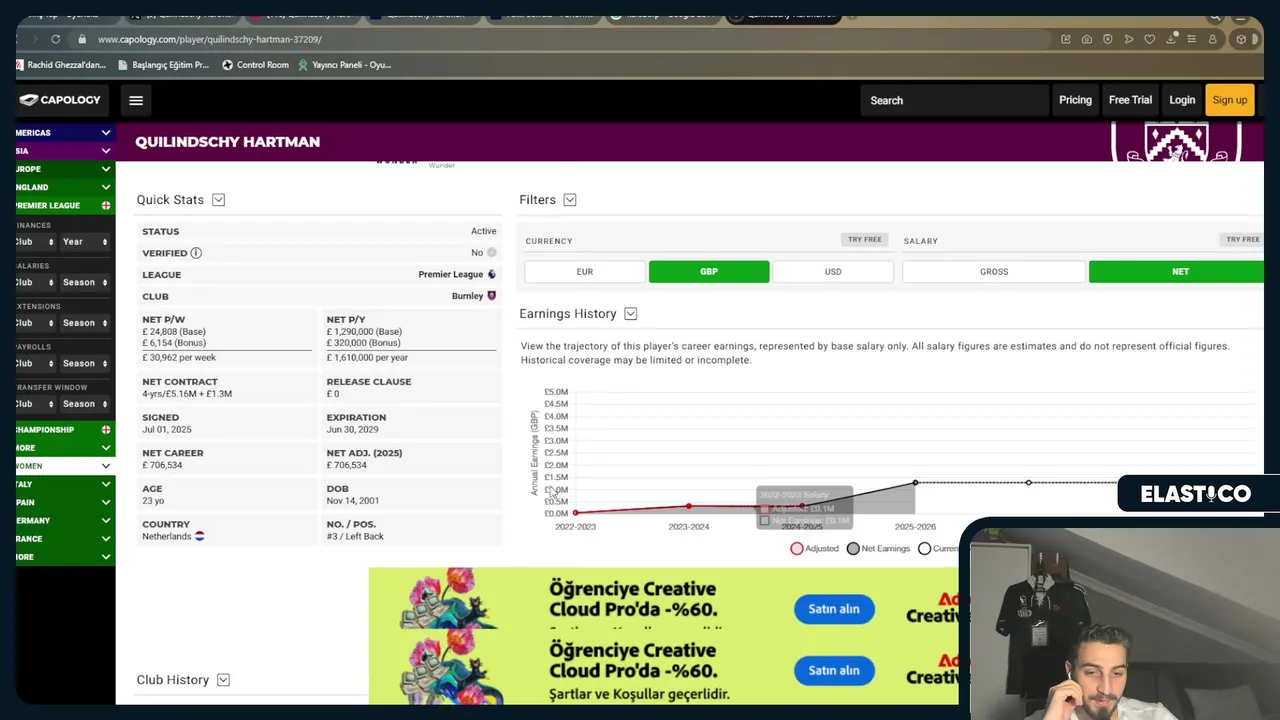Image resolution: width=1280 pixels, height=720 pixels.
Task: Click the Free Trial button
Action: coord(1130,100)
